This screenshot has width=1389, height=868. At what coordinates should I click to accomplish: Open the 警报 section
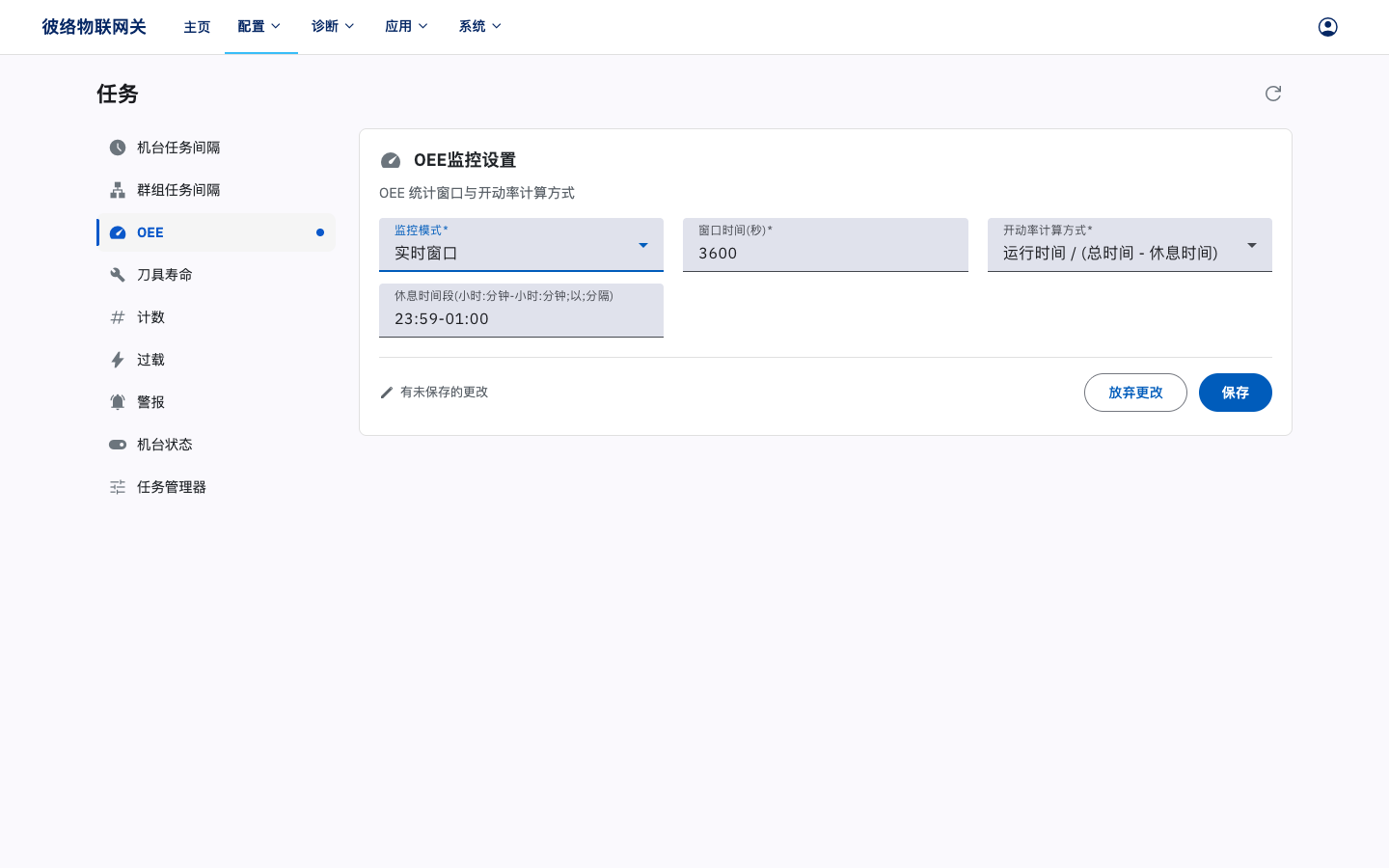pos(216,402)
